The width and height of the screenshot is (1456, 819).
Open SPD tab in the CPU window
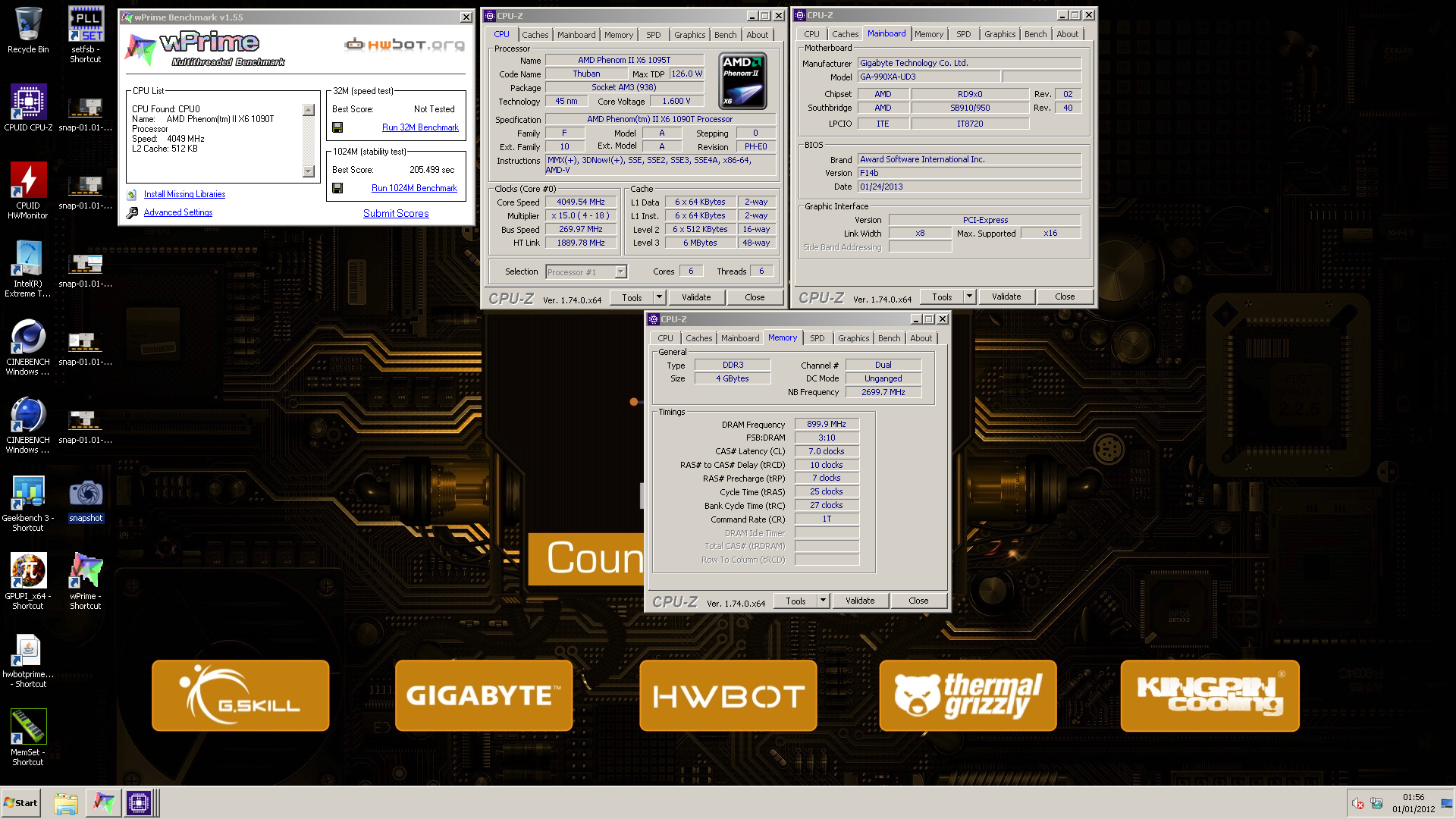pos(653,35)
